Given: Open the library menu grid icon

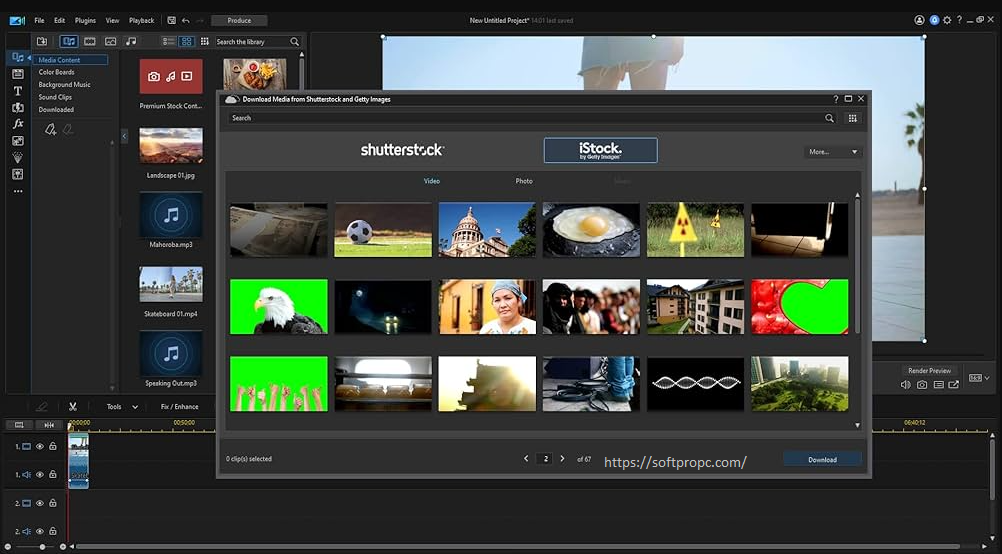Looking at the screenshot, I should tap(204, 42).
